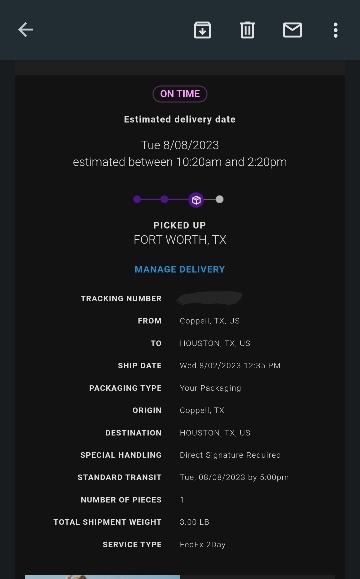Viewport: 360px width, 579px height.
Task: Select the FORT WORTH, TX location text
Action: [180, 240]
